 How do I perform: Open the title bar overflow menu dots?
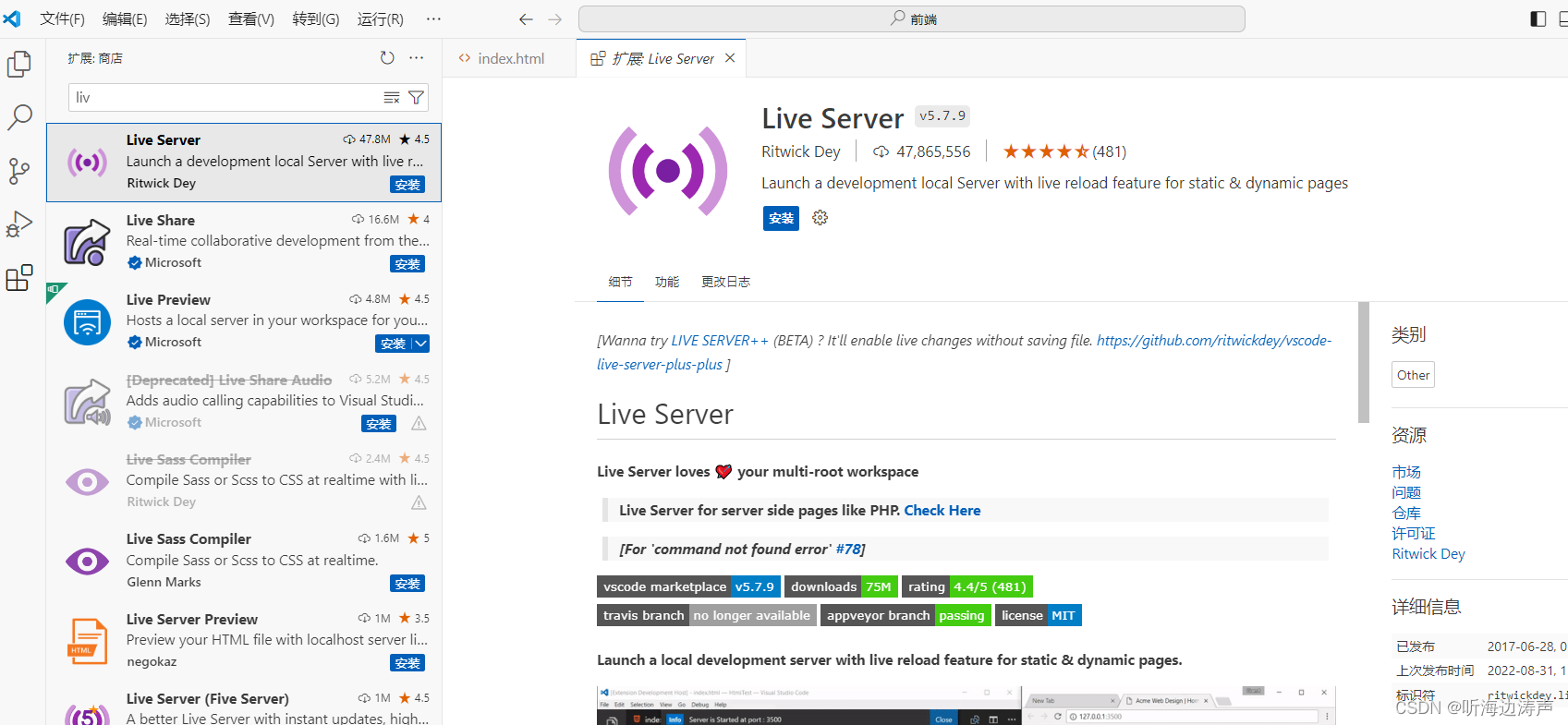(433, 19)
